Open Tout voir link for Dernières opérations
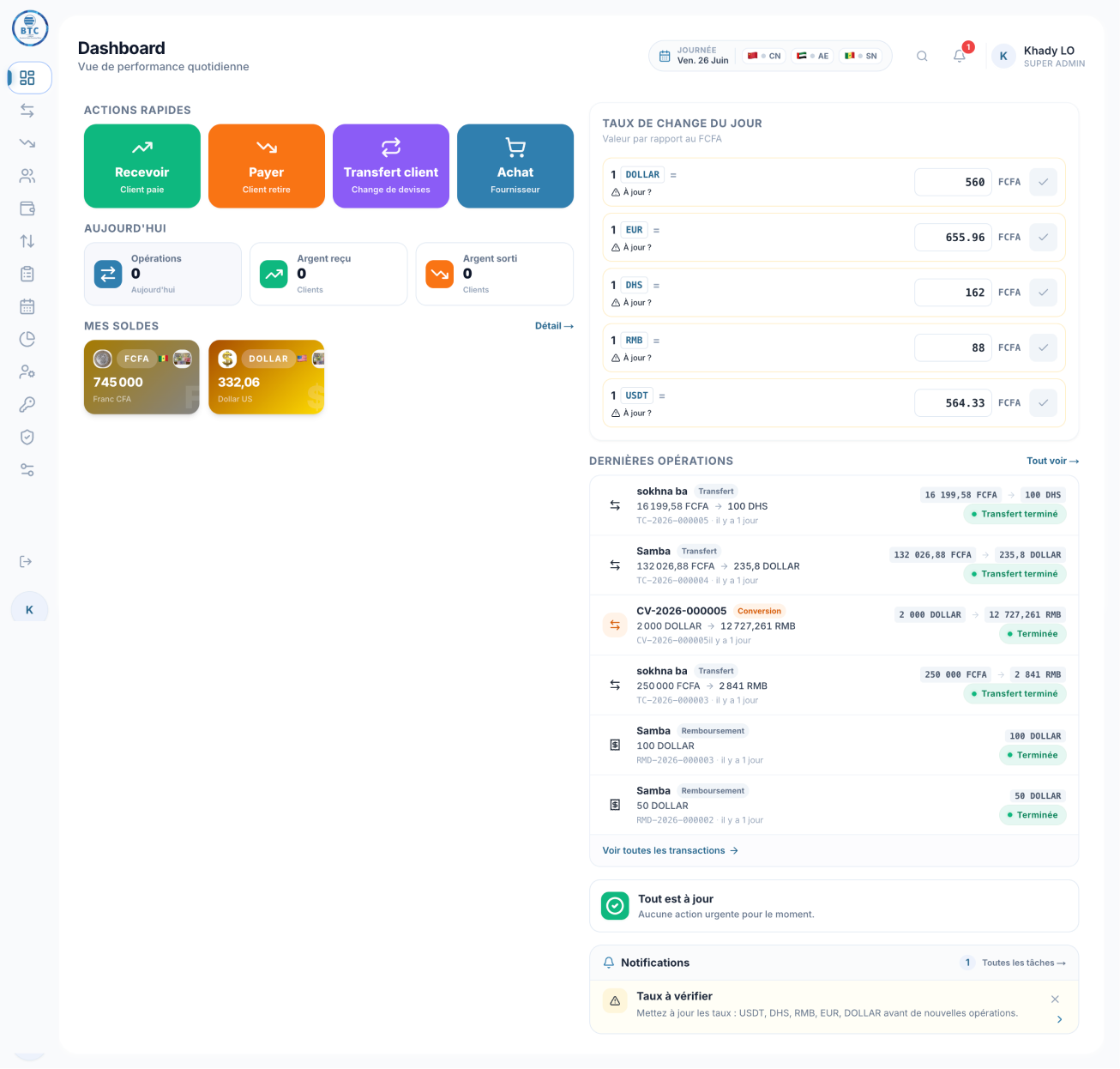 pos(1052,461)
